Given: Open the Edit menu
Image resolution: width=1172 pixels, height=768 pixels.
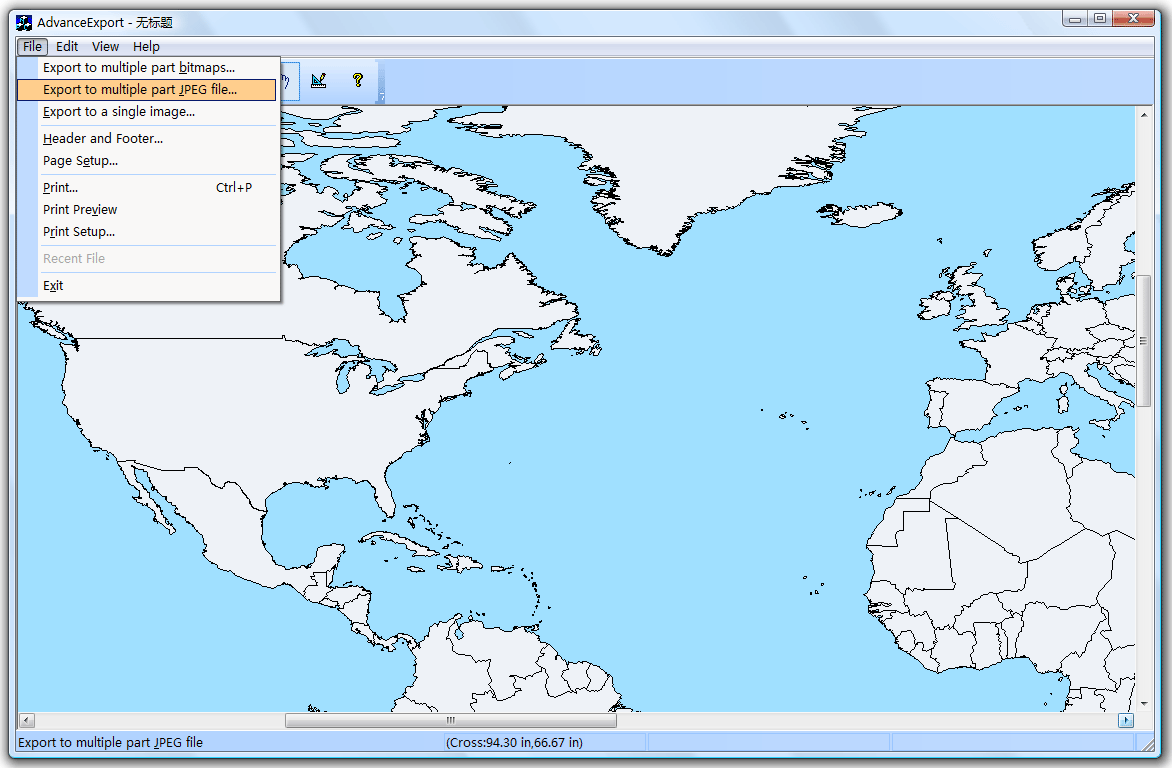Looking at the screenshot, I should tap(66, 46).
